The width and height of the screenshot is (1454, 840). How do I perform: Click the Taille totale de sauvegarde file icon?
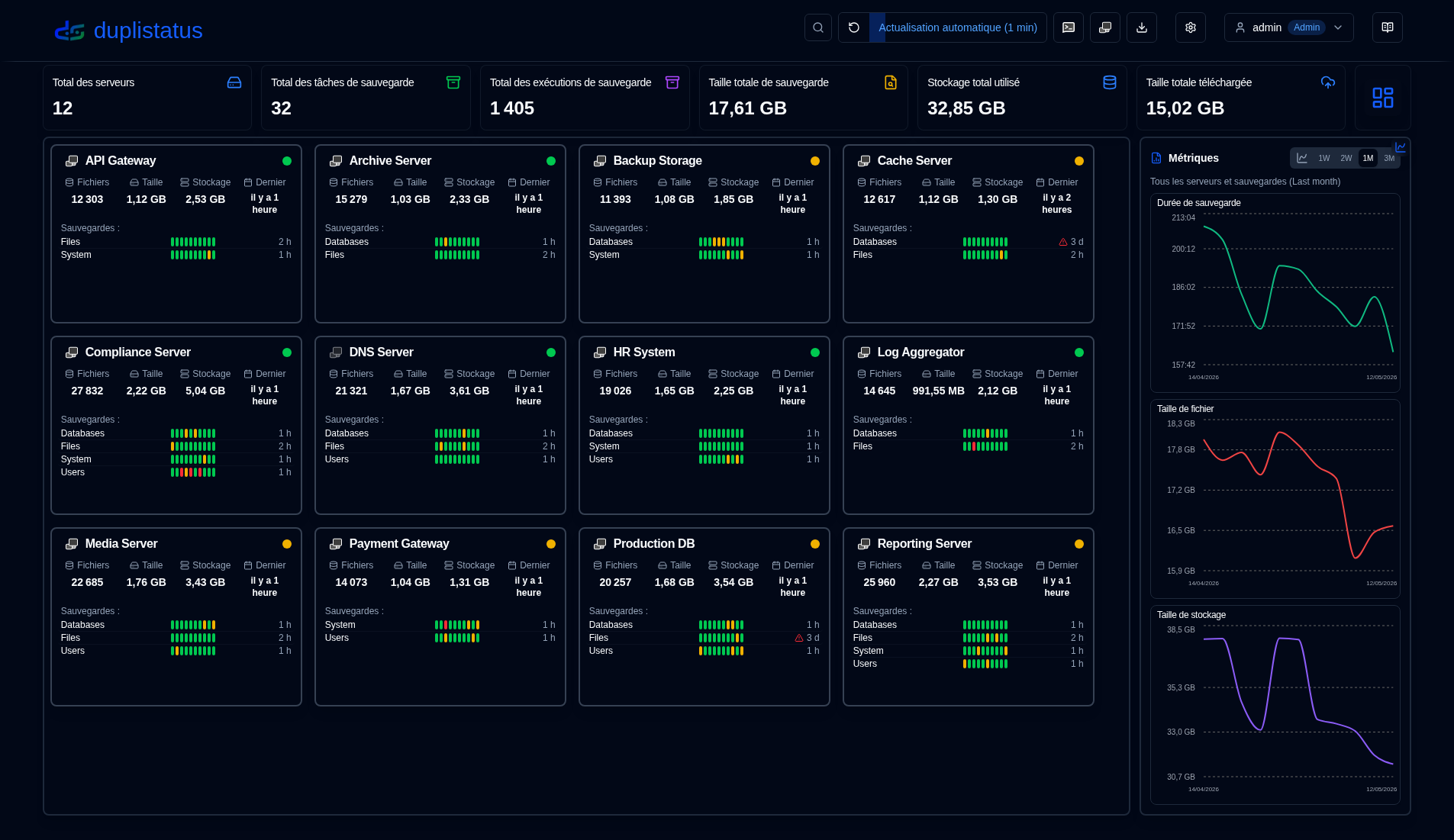891,82
